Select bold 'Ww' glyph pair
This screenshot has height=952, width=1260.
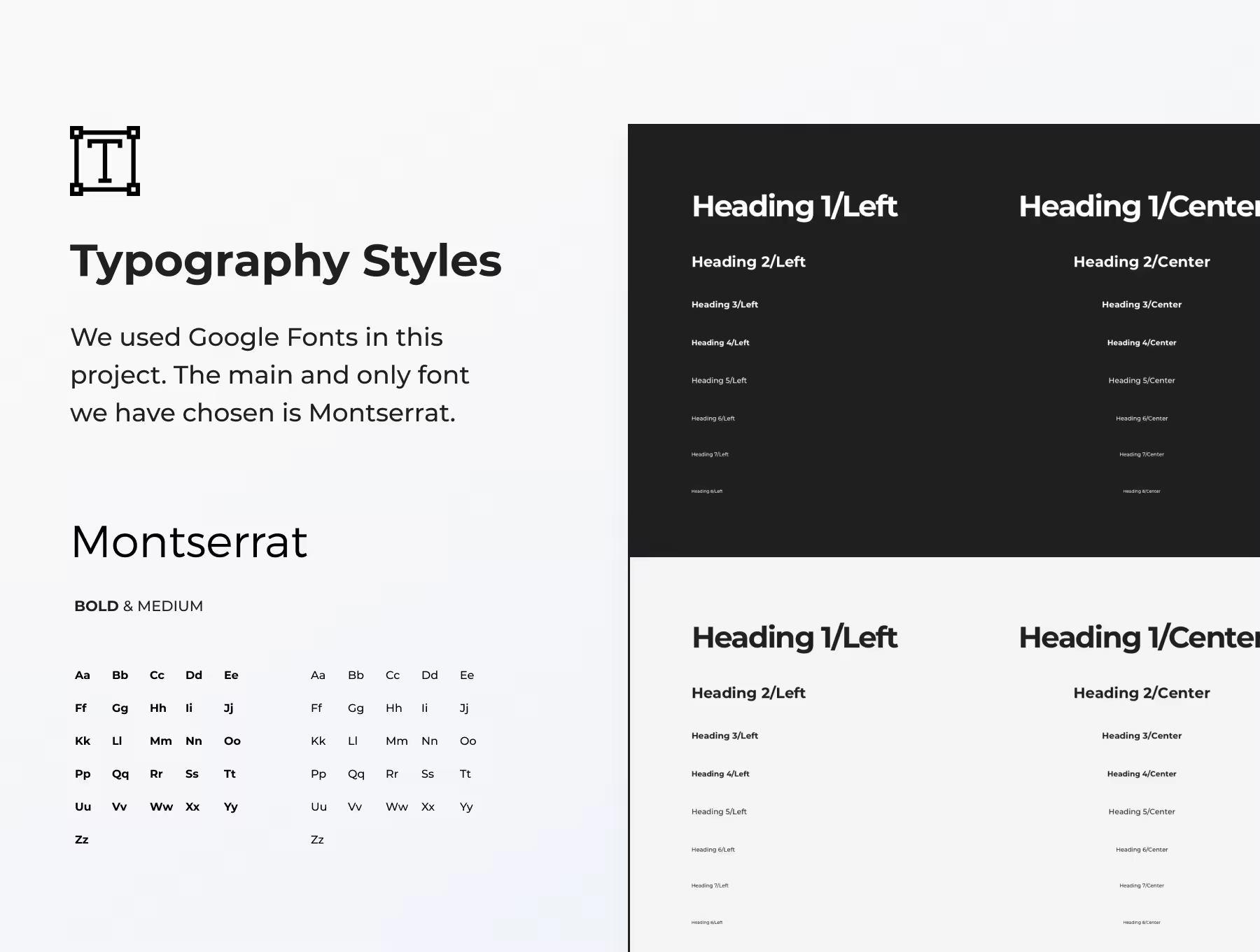click(x=162, y=807)
